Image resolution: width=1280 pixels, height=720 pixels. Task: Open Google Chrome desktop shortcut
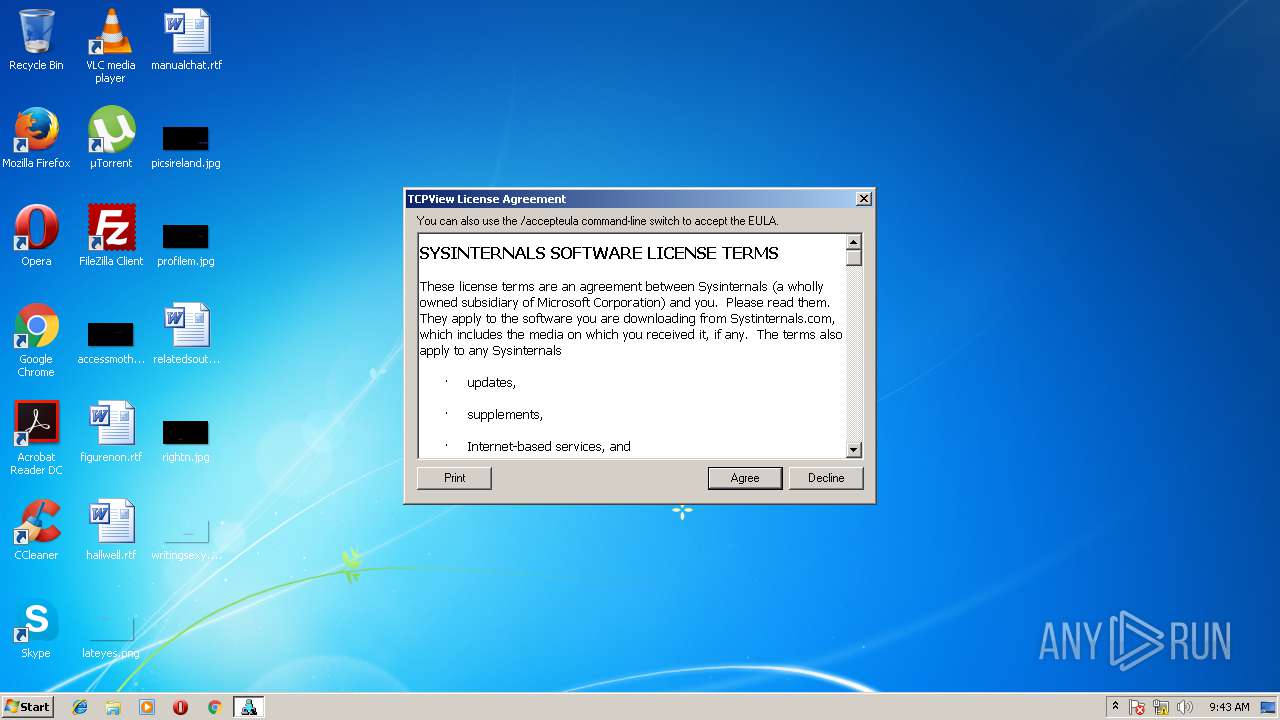(x=36, y=340)
